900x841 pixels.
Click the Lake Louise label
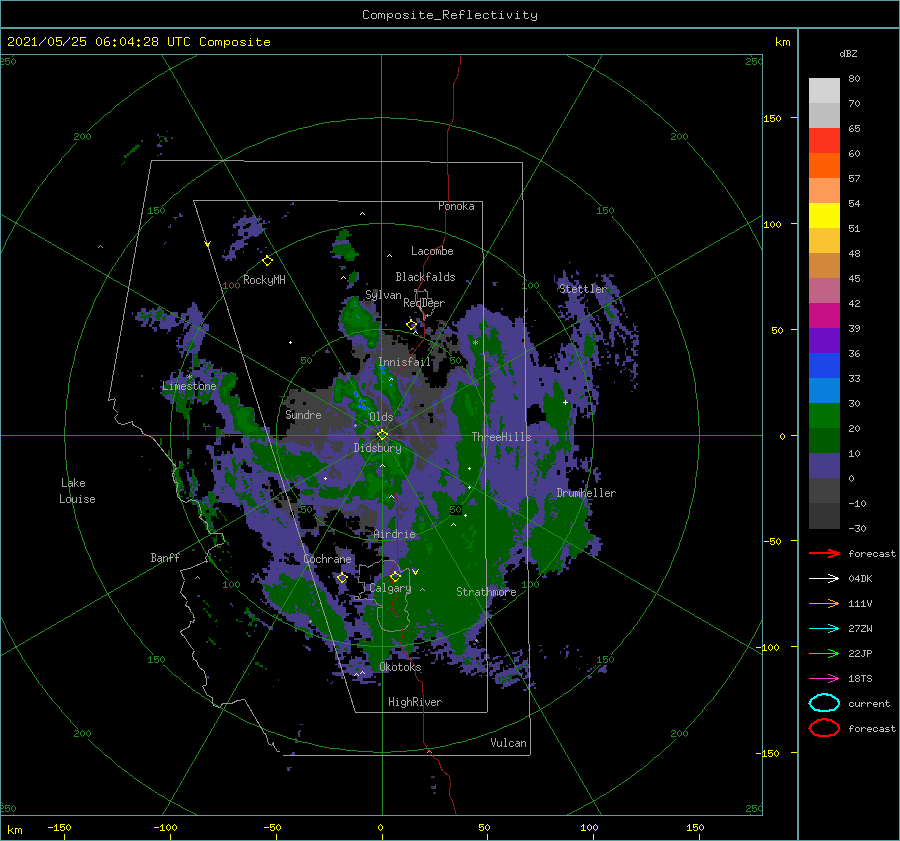[x=77, y=491]
